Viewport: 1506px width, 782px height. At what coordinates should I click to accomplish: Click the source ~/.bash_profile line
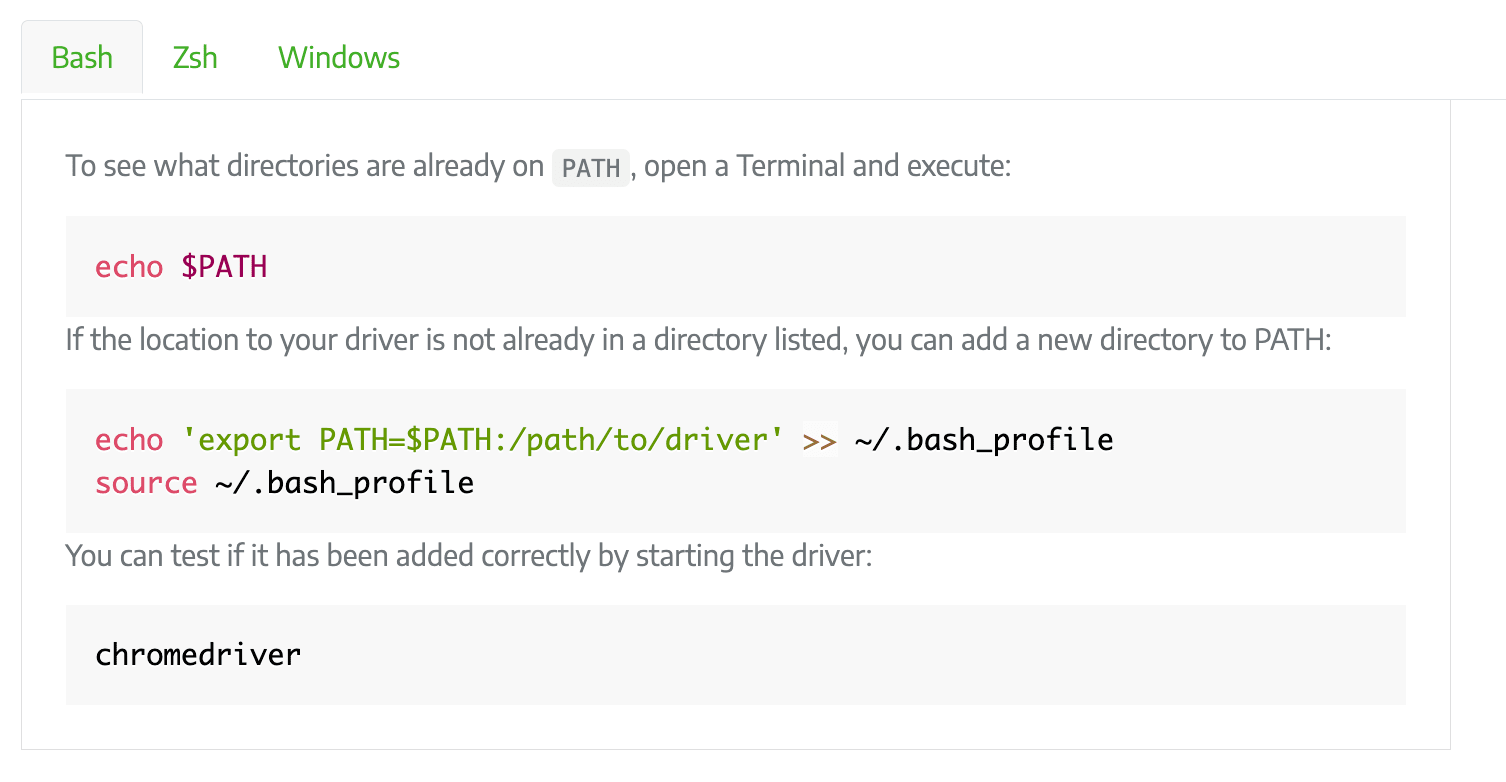point(284,482)
